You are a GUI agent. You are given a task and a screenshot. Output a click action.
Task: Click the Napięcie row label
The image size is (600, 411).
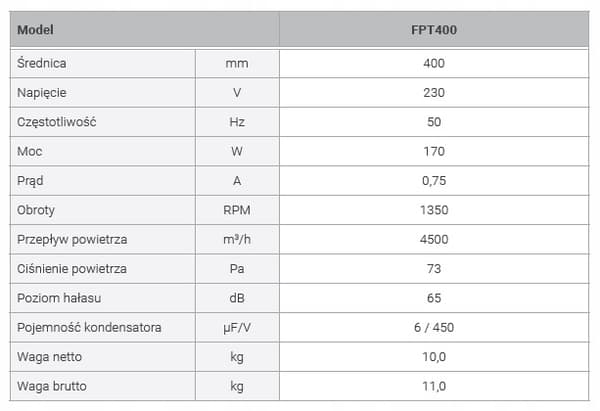pos(41,93)
